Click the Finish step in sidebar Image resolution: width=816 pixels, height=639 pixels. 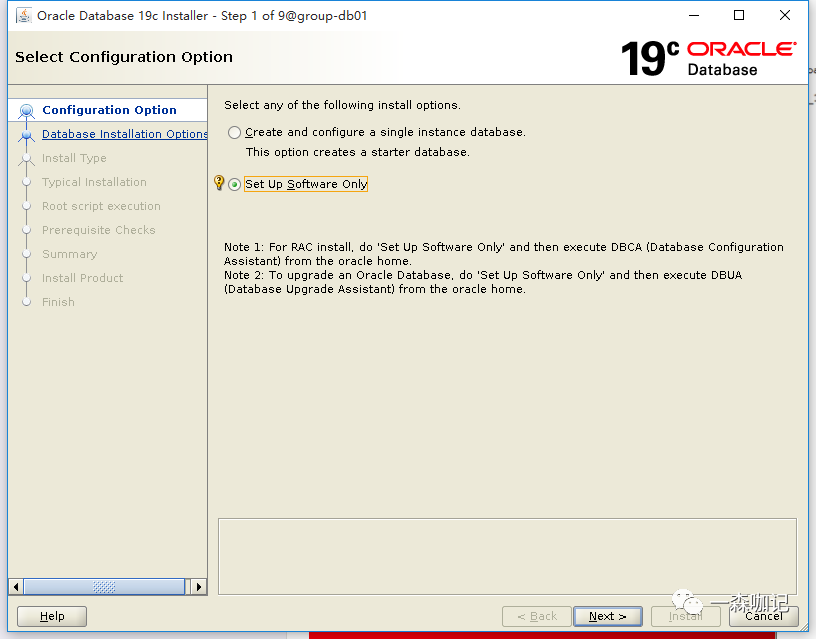58,302
